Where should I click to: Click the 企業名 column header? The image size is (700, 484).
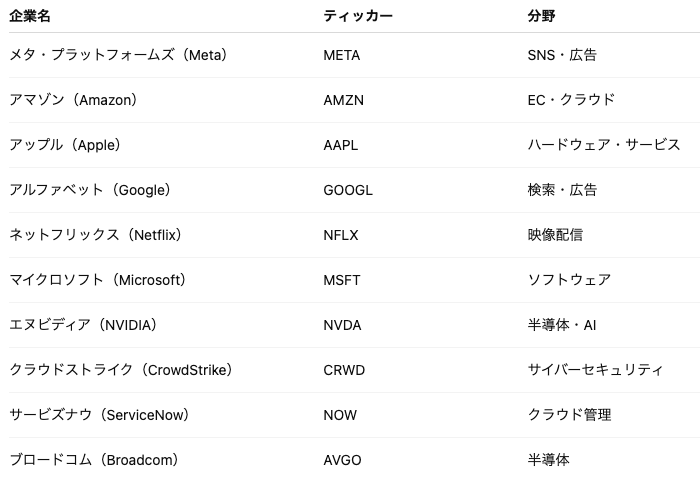[x=30, y=16]
